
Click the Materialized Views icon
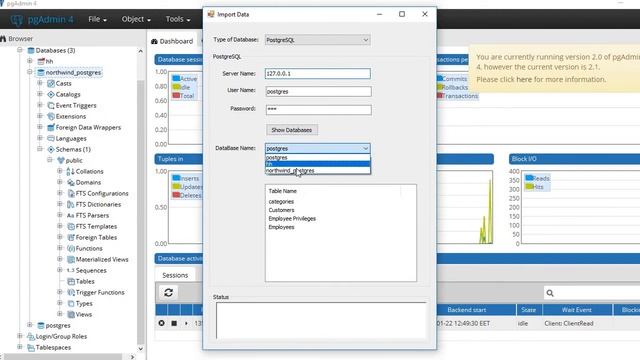click(71, 260)
